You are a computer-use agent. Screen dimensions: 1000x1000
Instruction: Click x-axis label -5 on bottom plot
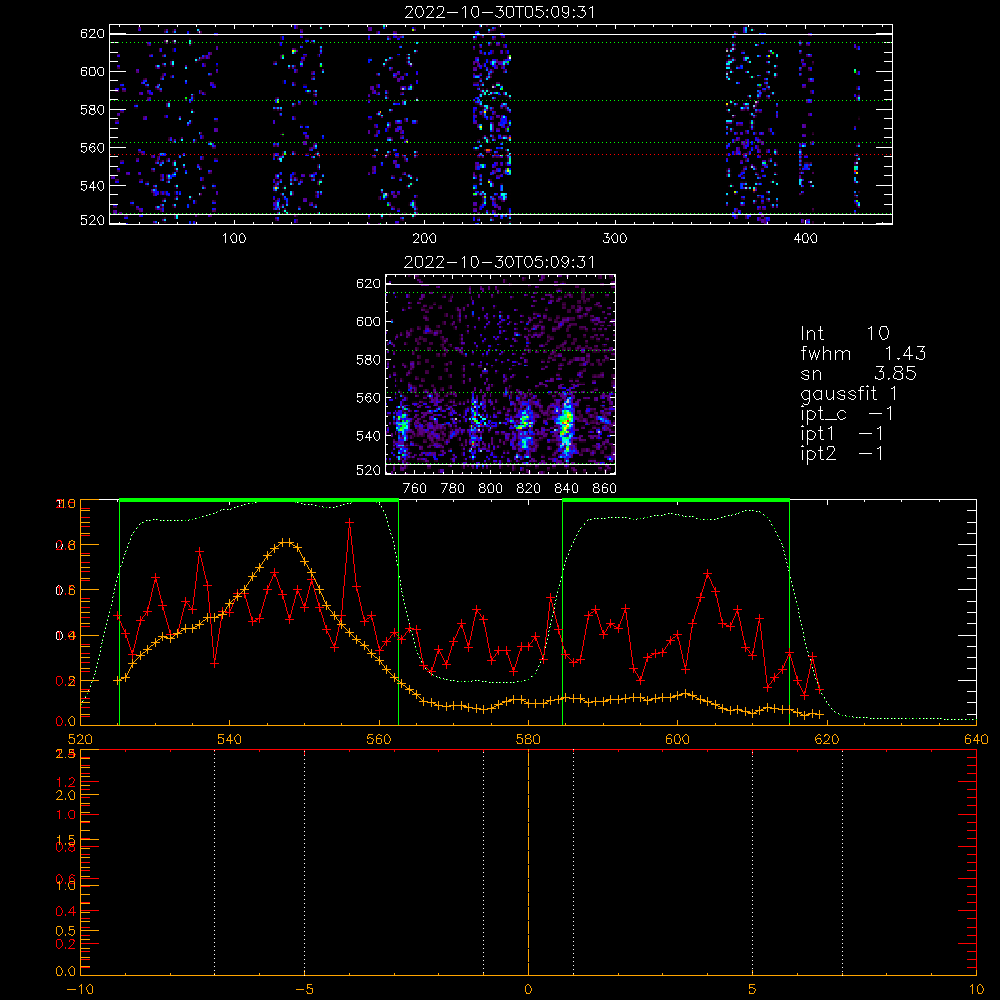click(304, 989)
